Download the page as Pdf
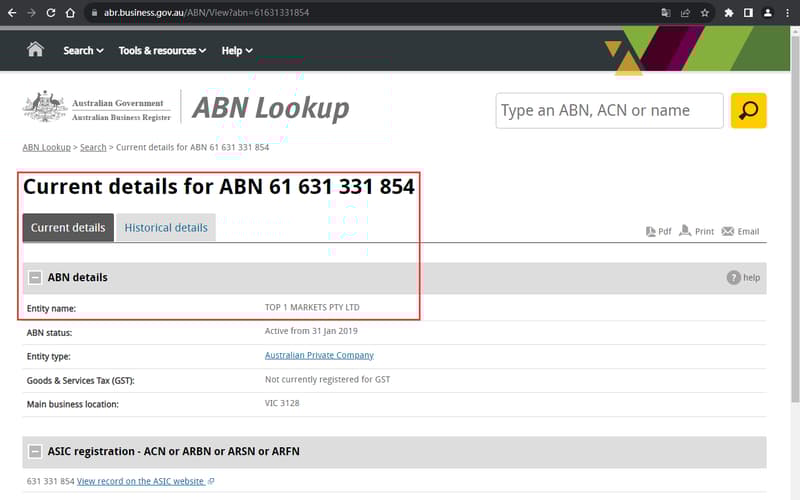 (658, 231)
